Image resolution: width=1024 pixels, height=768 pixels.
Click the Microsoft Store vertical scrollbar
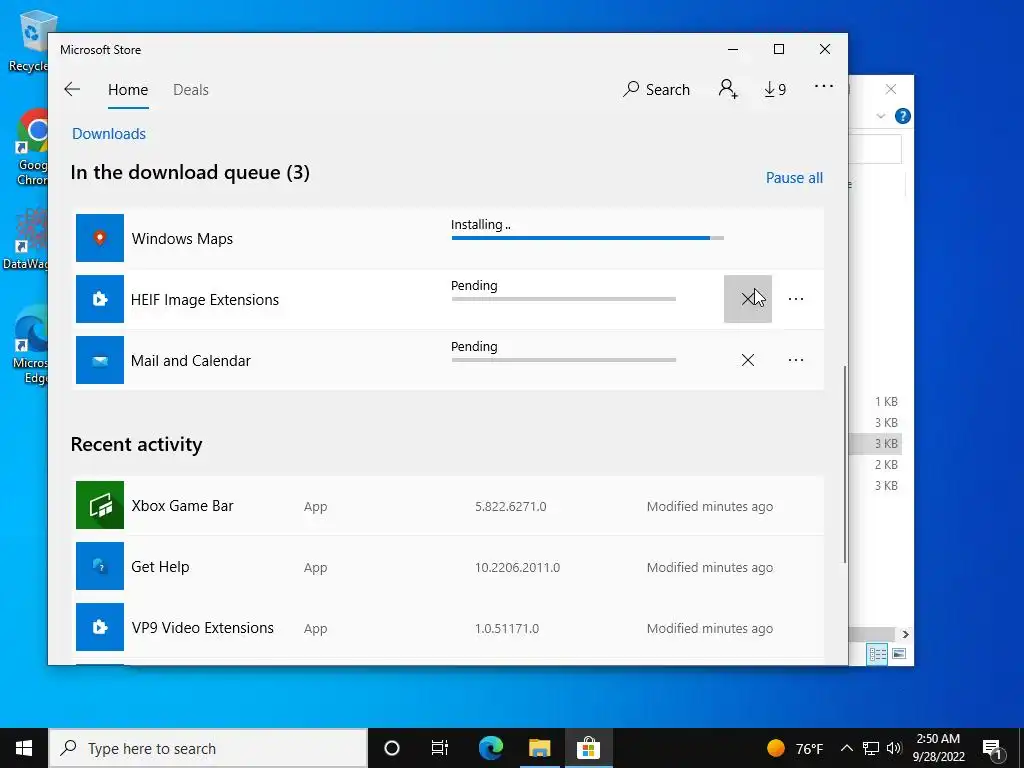(844, 464)
